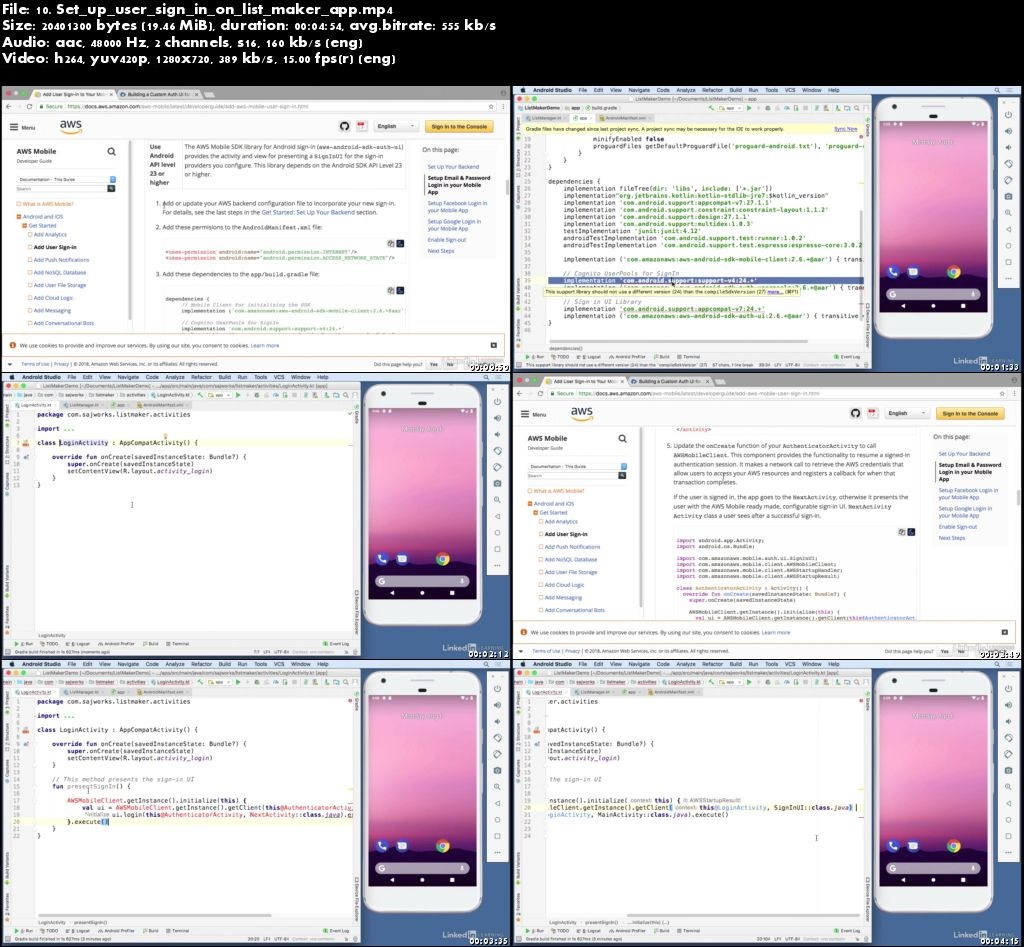This screenshot has width=1024, height=947.
Task: Click dark icon on dependencies code block, 00:00:50 frame
Action: (400, 290)
